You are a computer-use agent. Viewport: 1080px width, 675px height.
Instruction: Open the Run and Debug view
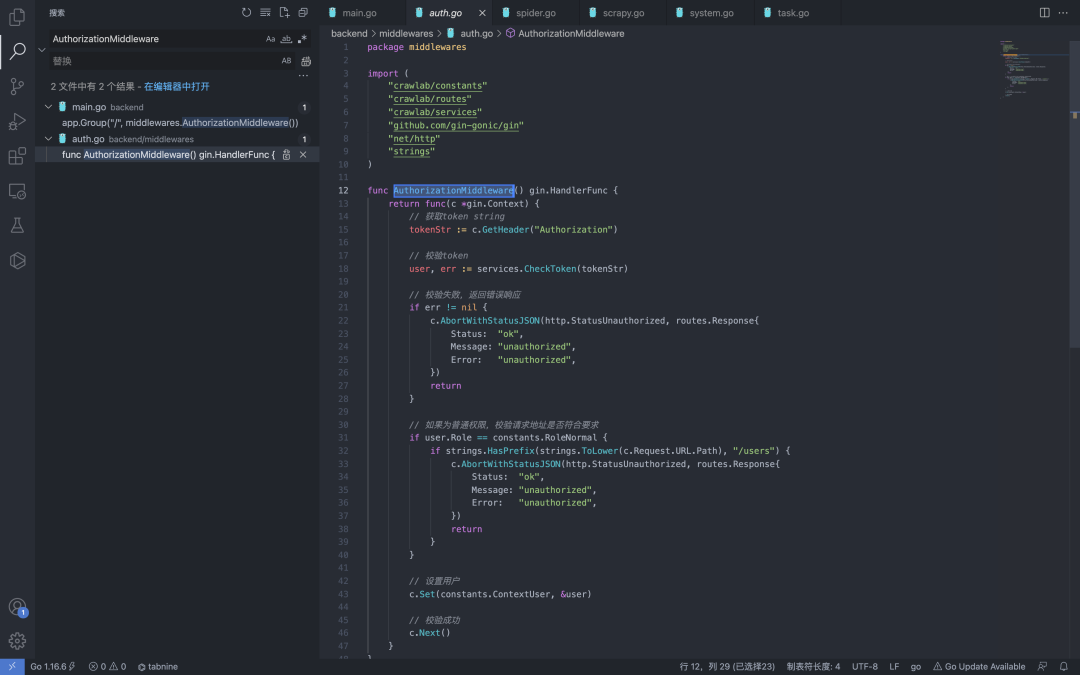(17, 122)
